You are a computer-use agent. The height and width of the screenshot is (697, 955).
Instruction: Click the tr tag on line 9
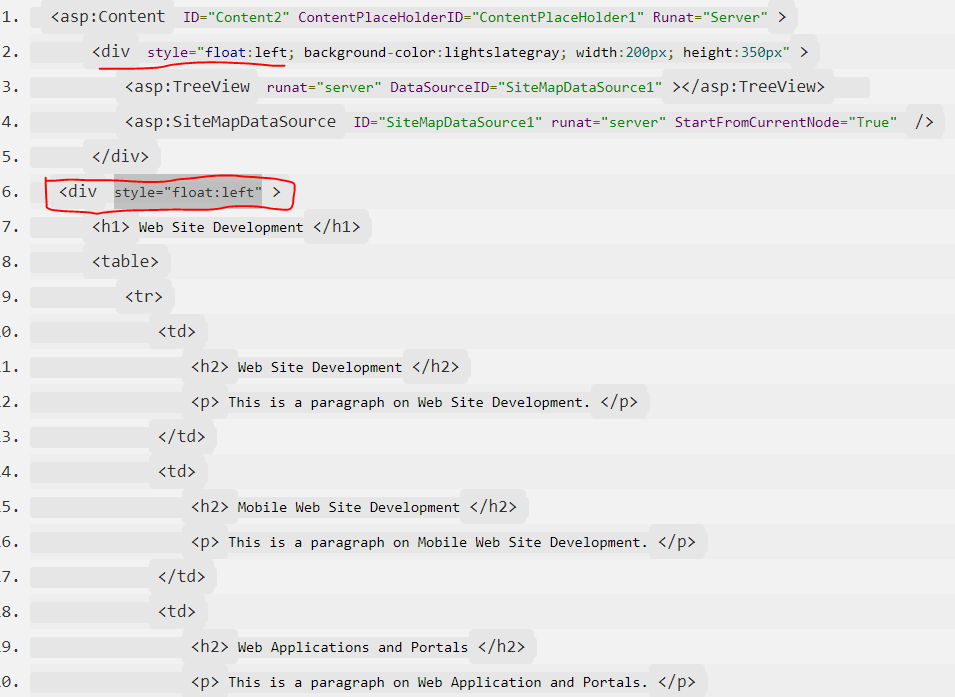(143, 296)
